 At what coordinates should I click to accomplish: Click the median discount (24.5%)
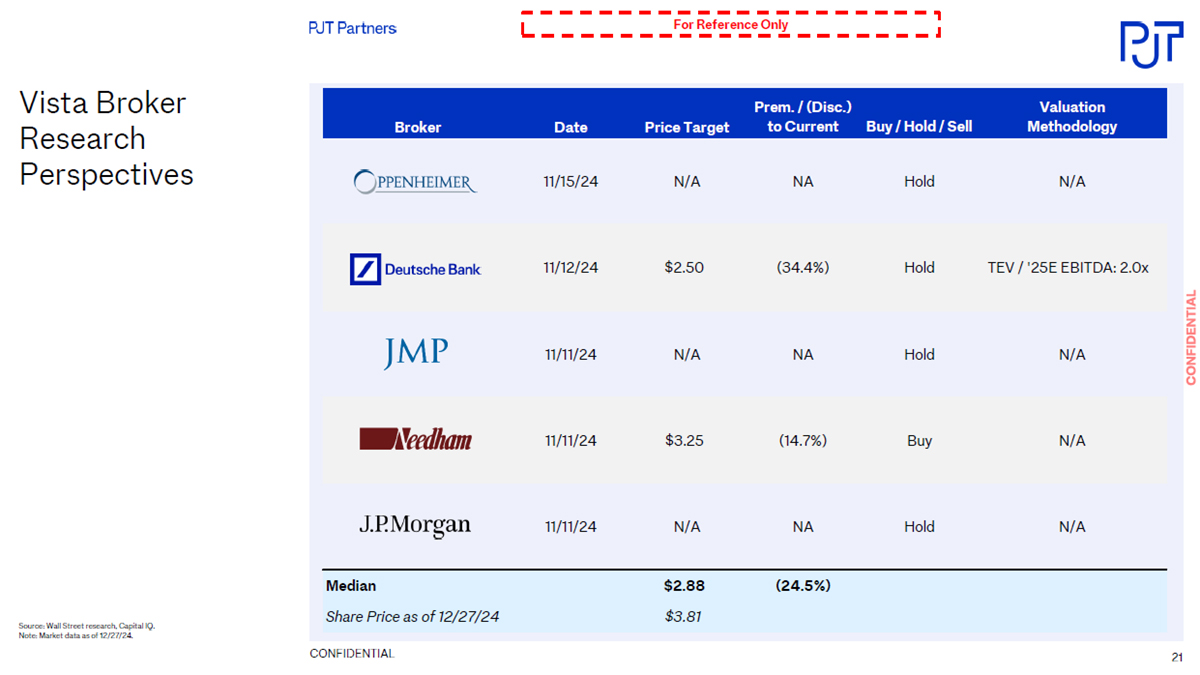click(803, 586)
